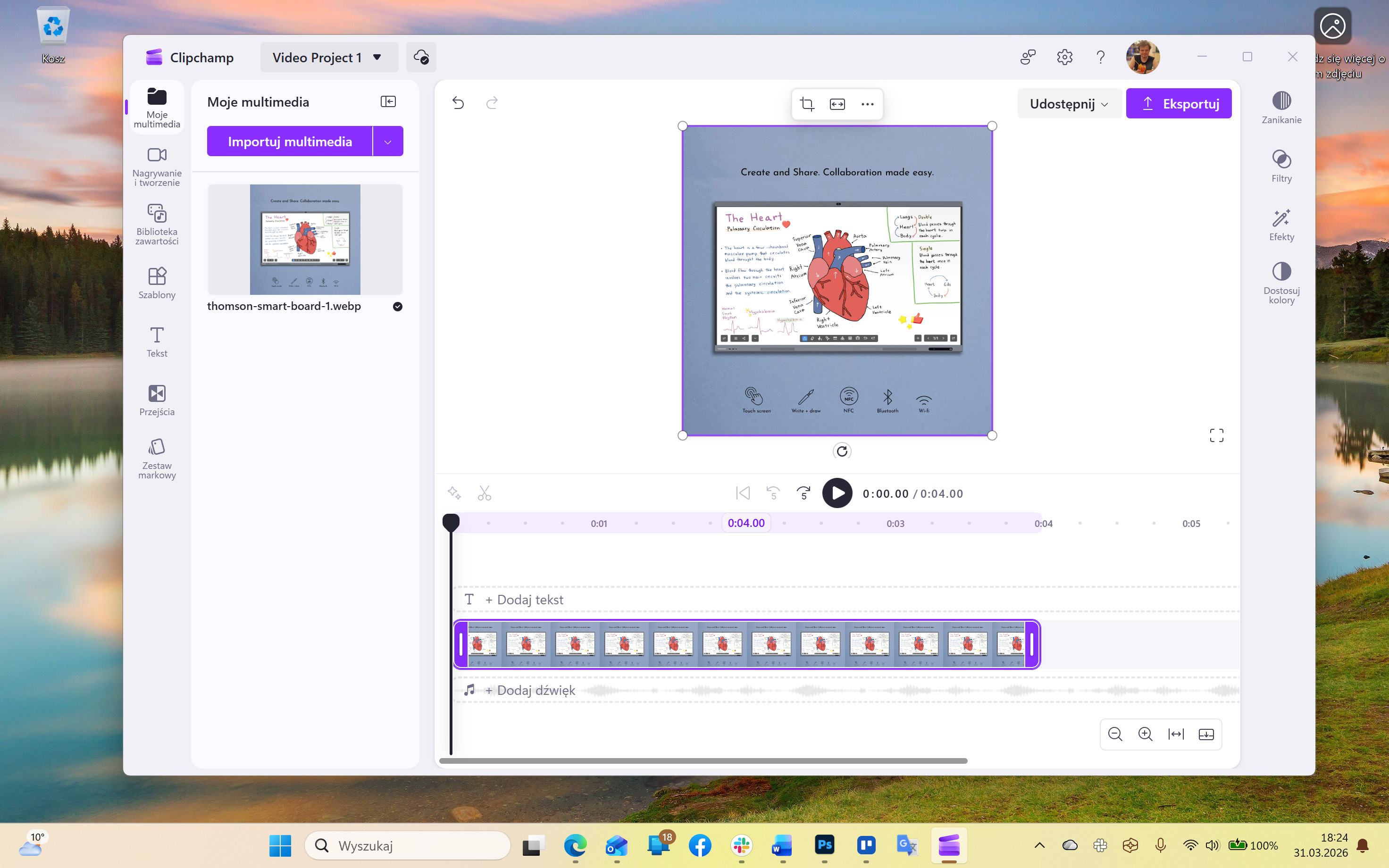Open the Efekty effects panel
The image size is (1389, 868).
(x=1281, y=225)
